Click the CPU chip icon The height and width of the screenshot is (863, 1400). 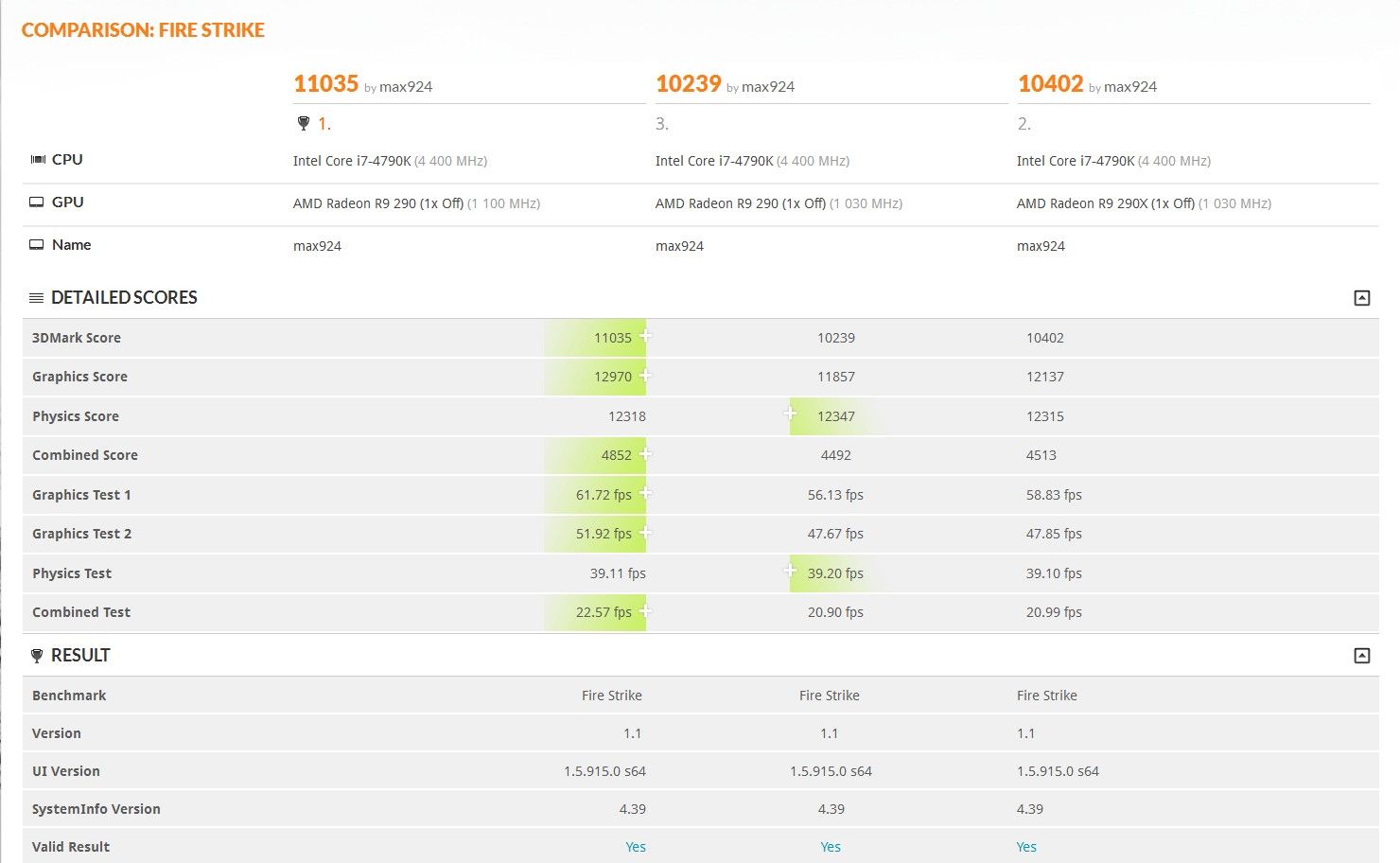tap(38, 160)
